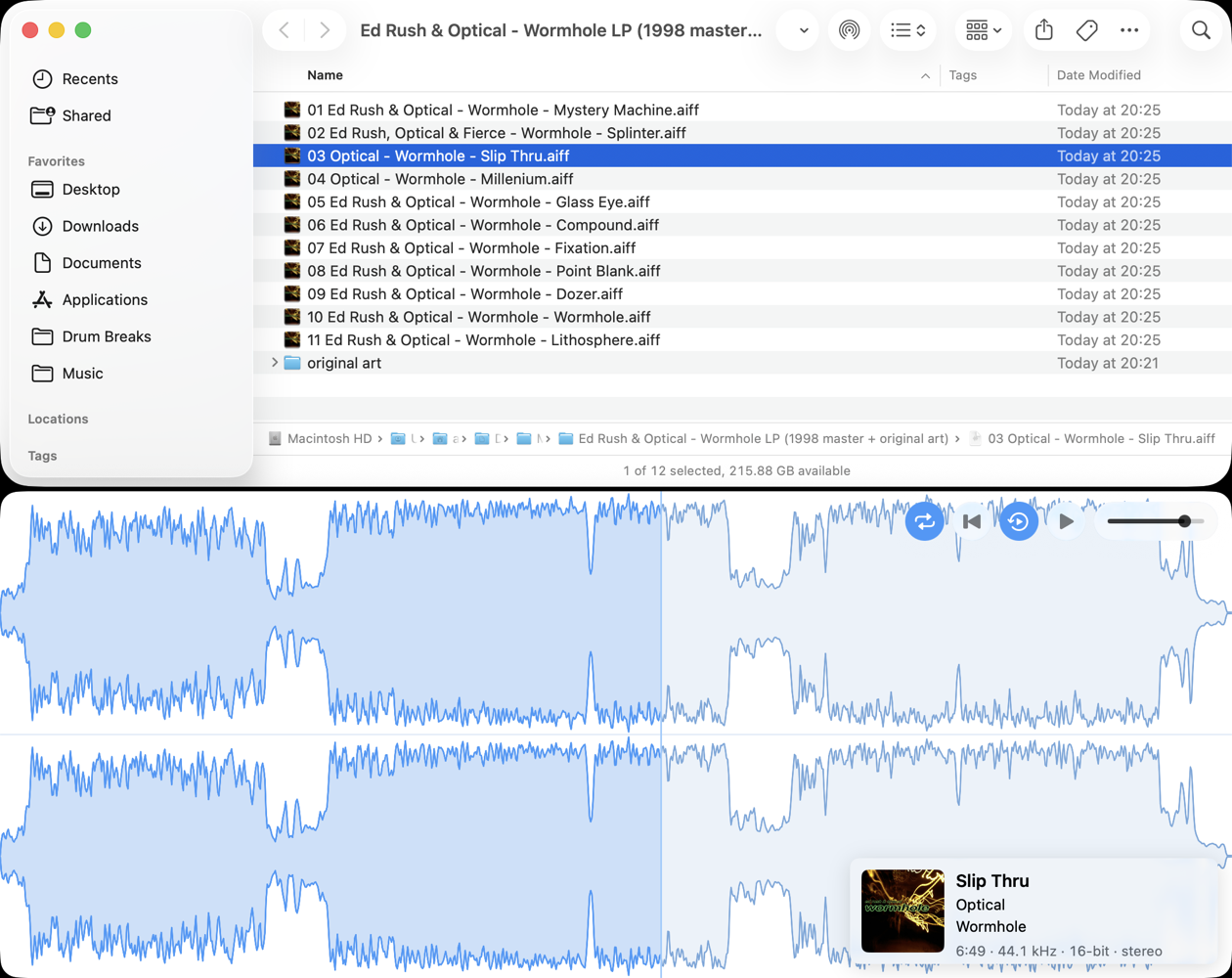Open the folder title dropdown chevron
1232x978 pixels.
click(x=803, y=30)
